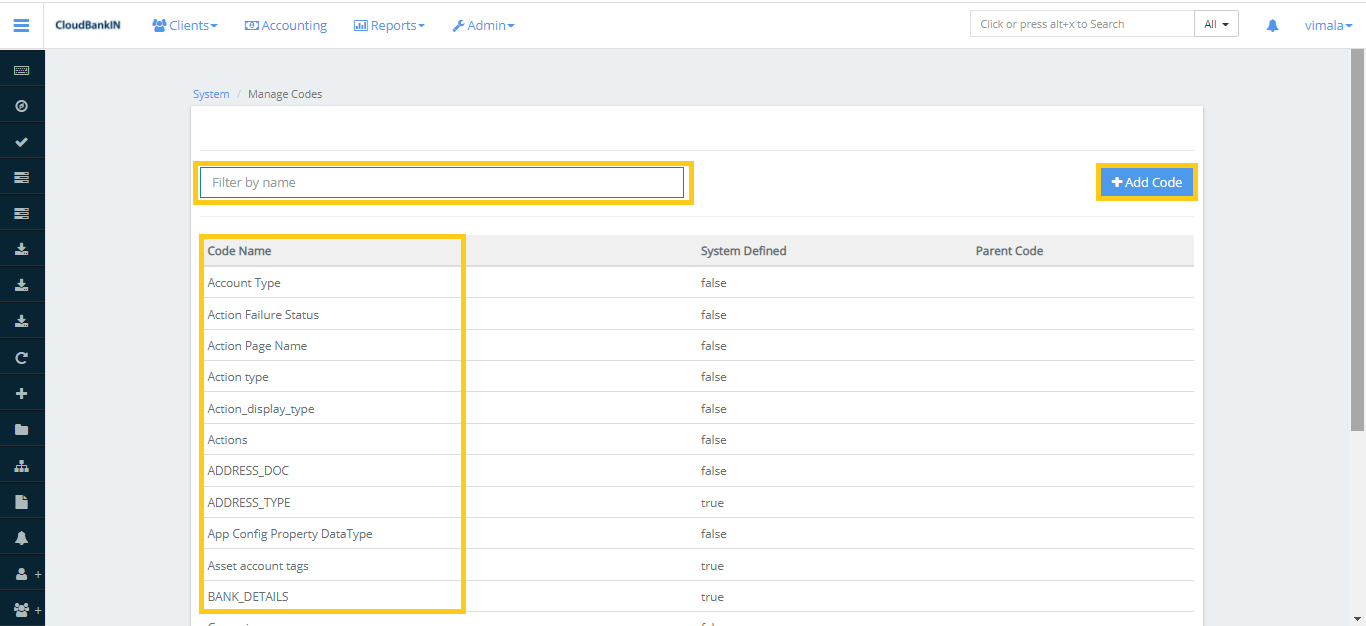Click the Filter by name input field
The width and height of the screenshot is (1366, 626).
pyautogui.click(x=443, y=181)
